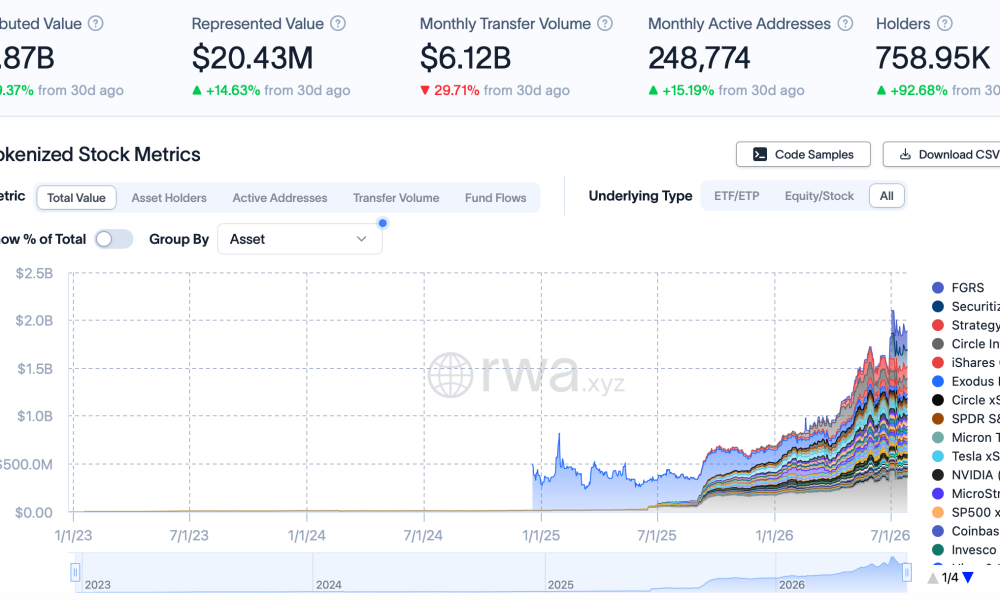The height and width of the screenshot is (600, 1000).
Task: Filter underlying type to Equity/Stock
Action: [x=819, y=196]
